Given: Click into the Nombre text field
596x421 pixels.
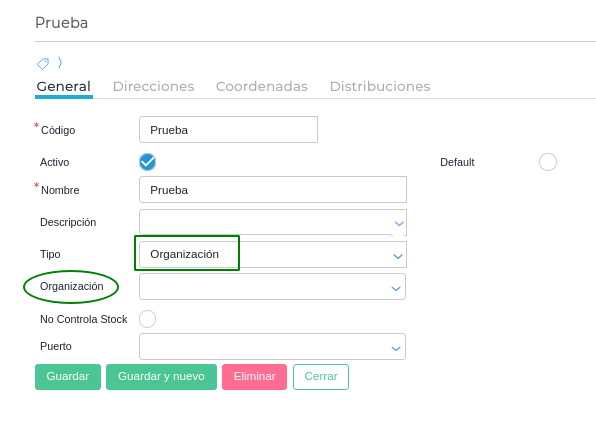Looking at the screenshot, I should point(273,190).
